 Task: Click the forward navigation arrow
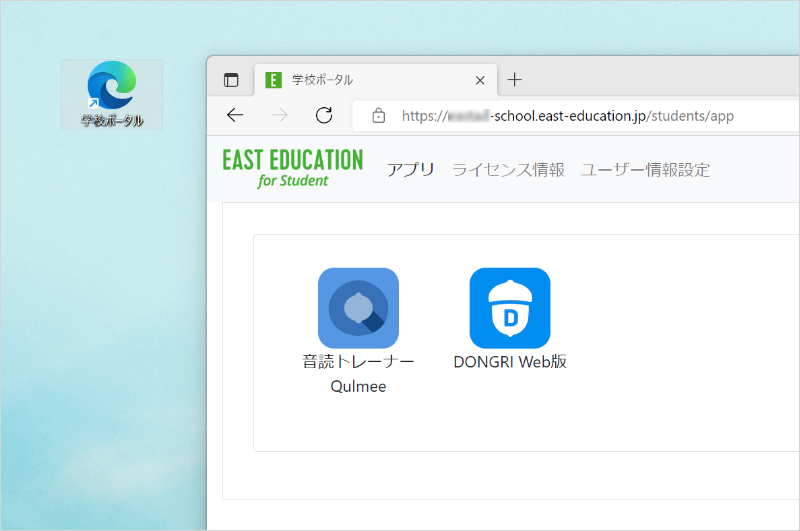tap(280, 115)
